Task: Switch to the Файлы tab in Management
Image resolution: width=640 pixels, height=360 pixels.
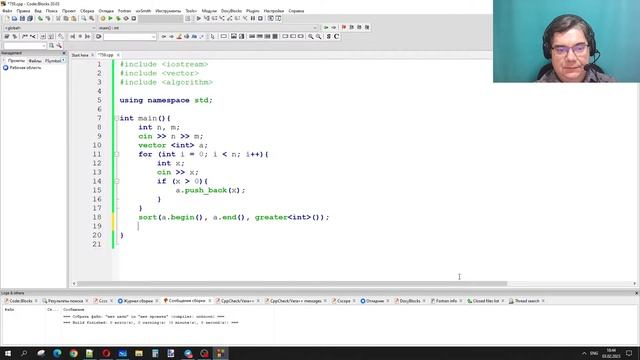Action: pos(35,61)
